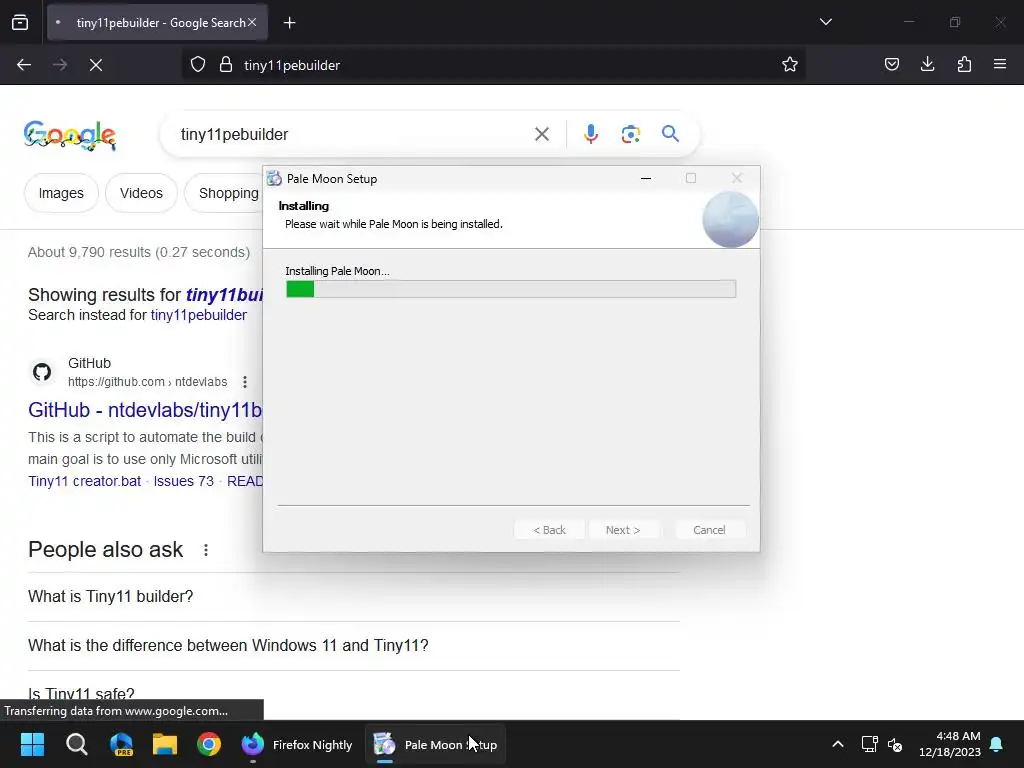The width and height of the screenshot is (1024, 768).
Task: Stop loading the current page
Action: click(96, 65)
